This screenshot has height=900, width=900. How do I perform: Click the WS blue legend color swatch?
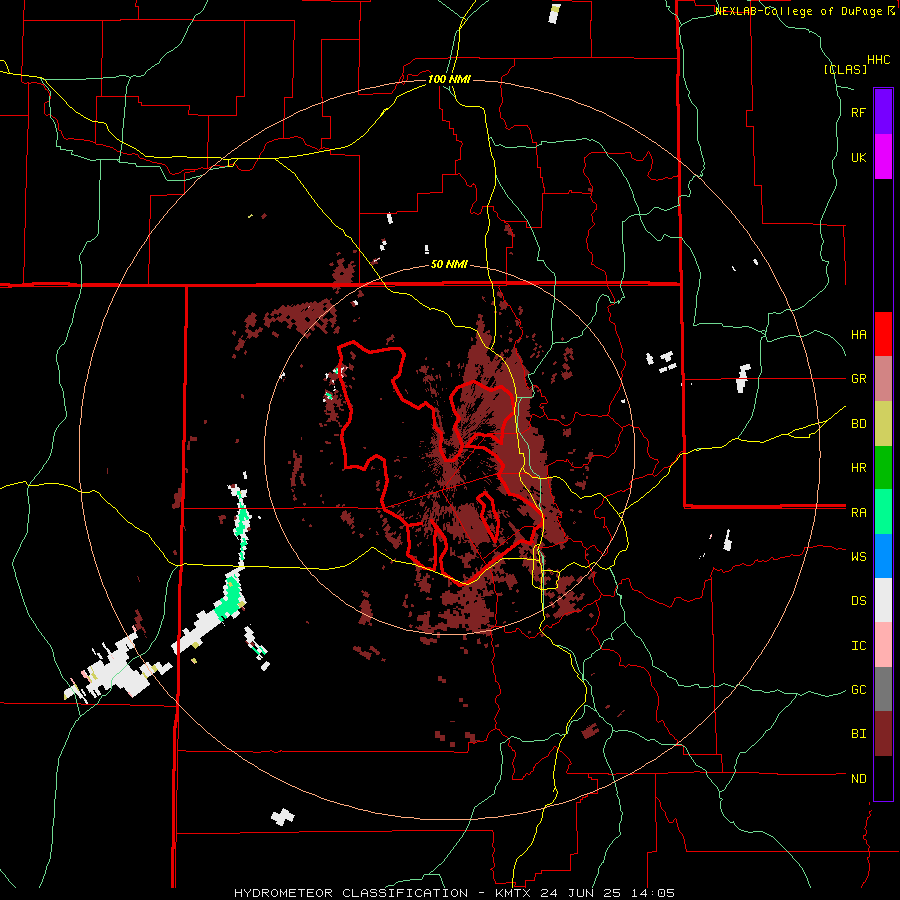click(883, 556)
